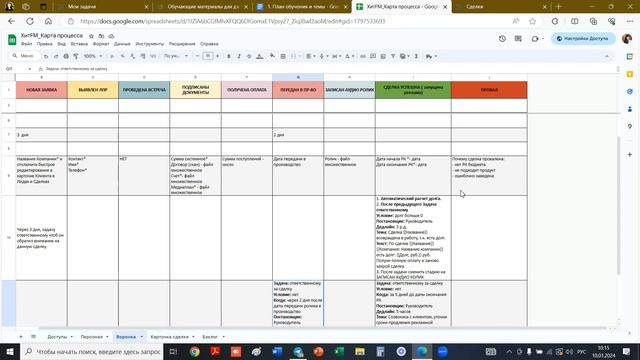Apply currency format to cell
Image resolution: width=640 pixels, height=360 pixels.
tap(112, 56)
